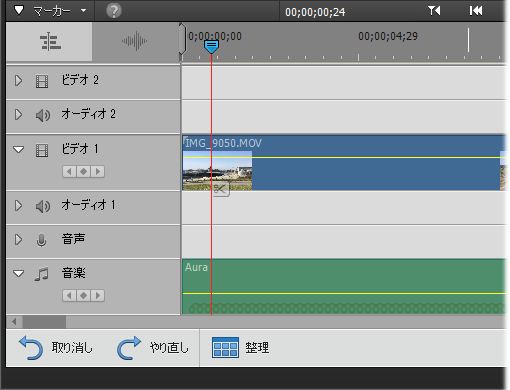Select the blue playhead marker on ruler

pyautogui.click(x=211, y=47)
